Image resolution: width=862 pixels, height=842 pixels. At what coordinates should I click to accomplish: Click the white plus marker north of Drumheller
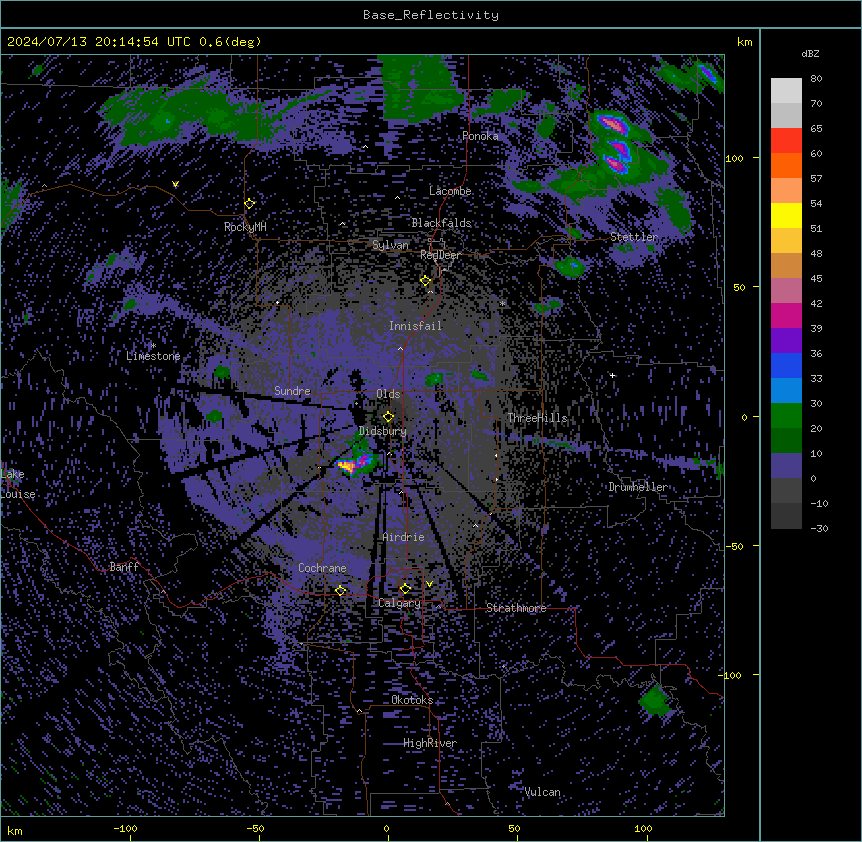pyautogui.click(x=612, y=375)
